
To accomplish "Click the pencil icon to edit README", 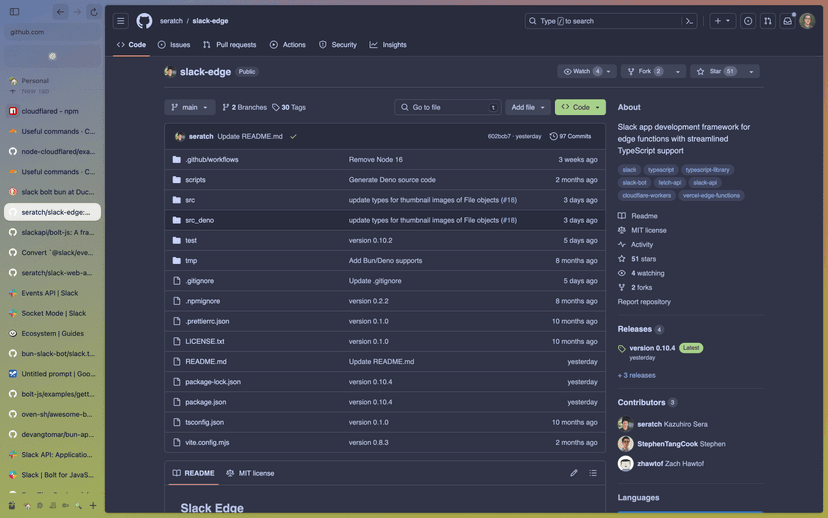I will click(574, 473).
